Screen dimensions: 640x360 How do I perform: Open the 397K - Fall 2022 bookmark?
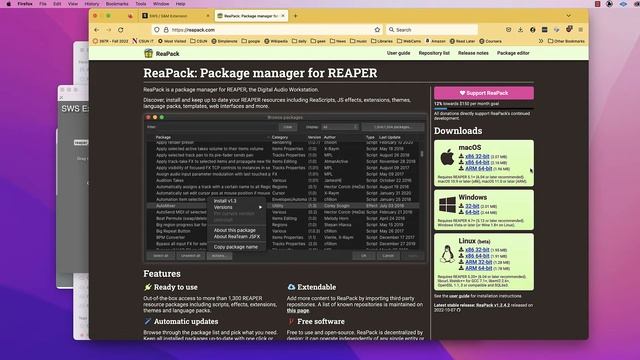click(x=110, y=41)
